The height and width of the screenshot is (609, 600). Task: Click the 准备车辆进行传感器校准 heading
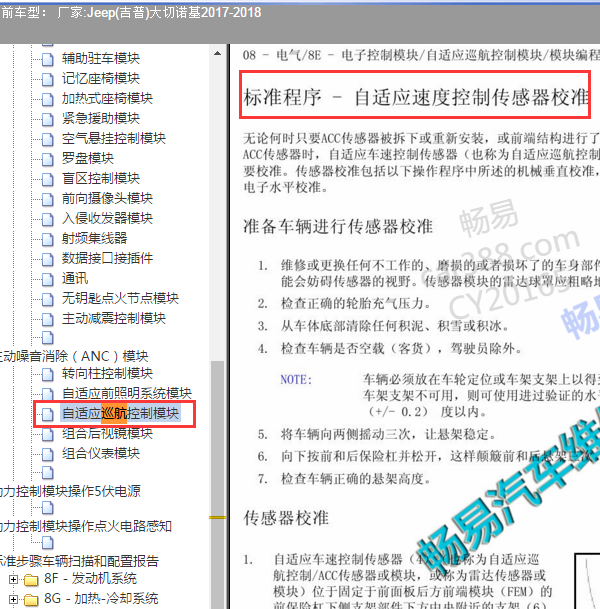pyautogui.click(x=338, y=226)
